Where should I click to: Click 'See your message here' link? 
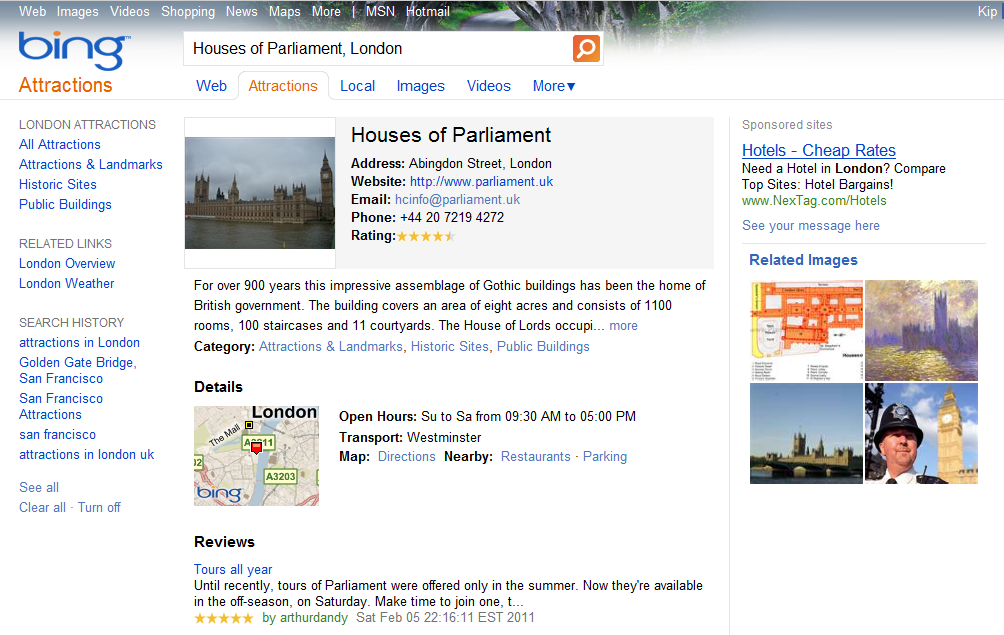tap(811, 226)
